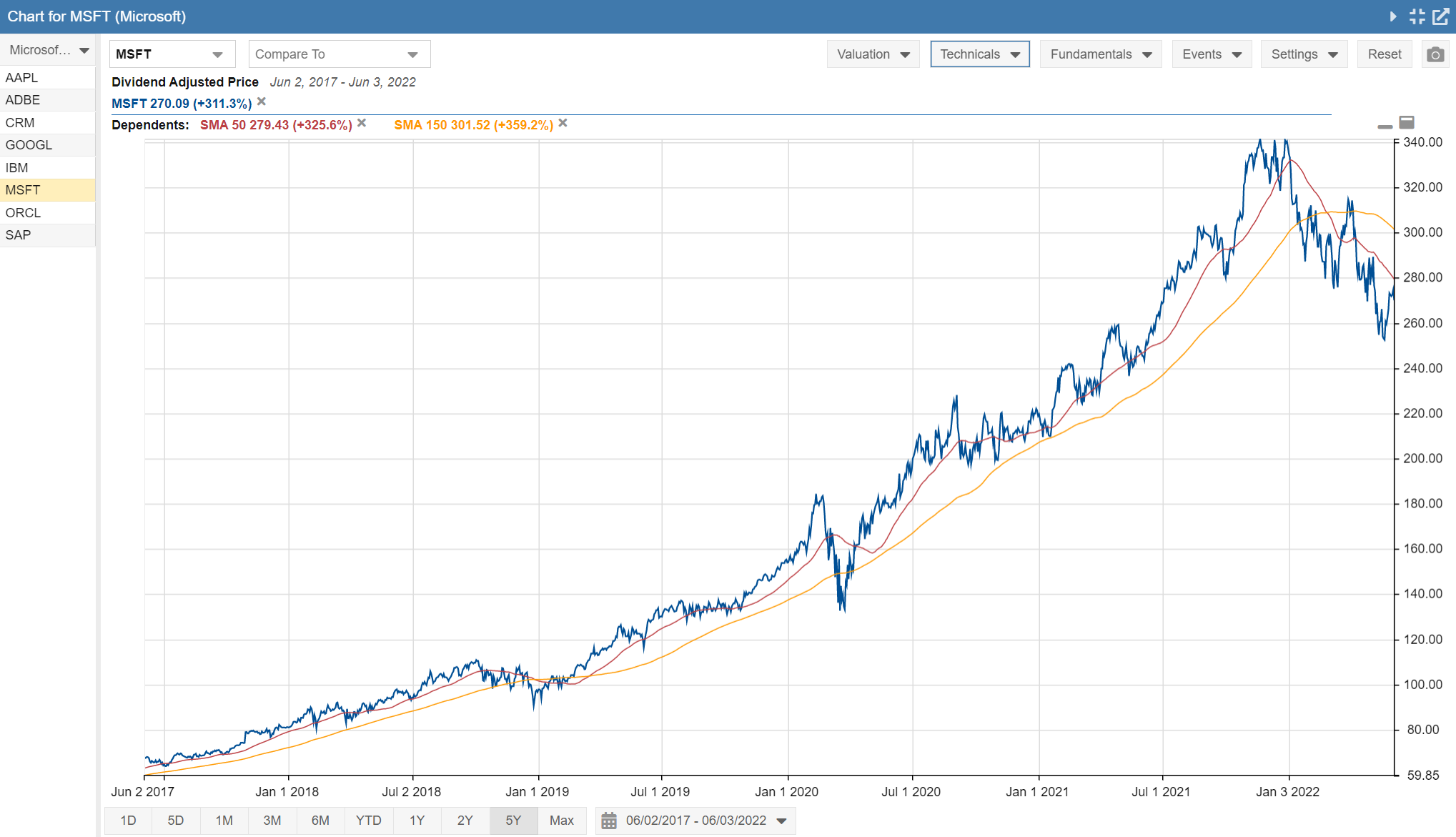
Task: Select MSFT in the ticker list
Action: (x=48, y=190)
